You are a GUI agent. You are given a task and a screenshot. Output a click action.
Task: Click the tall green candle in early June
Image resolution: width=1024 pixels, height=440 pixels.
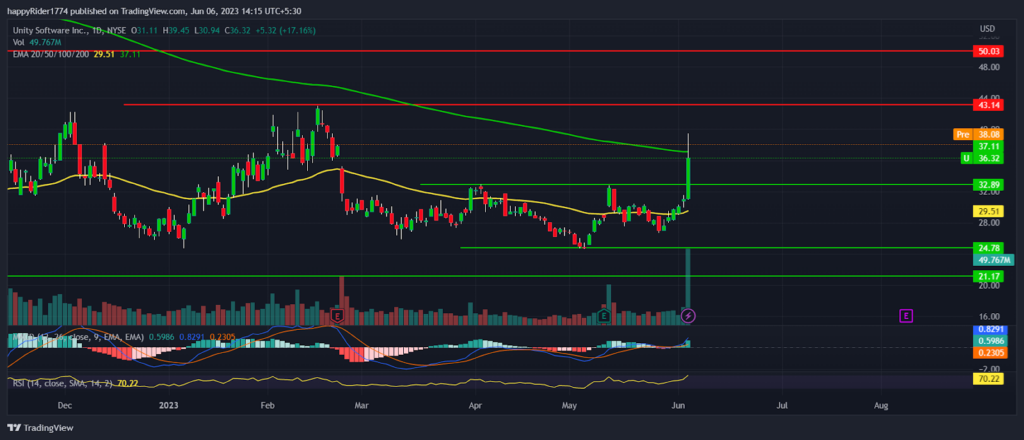tap(688, 178)
